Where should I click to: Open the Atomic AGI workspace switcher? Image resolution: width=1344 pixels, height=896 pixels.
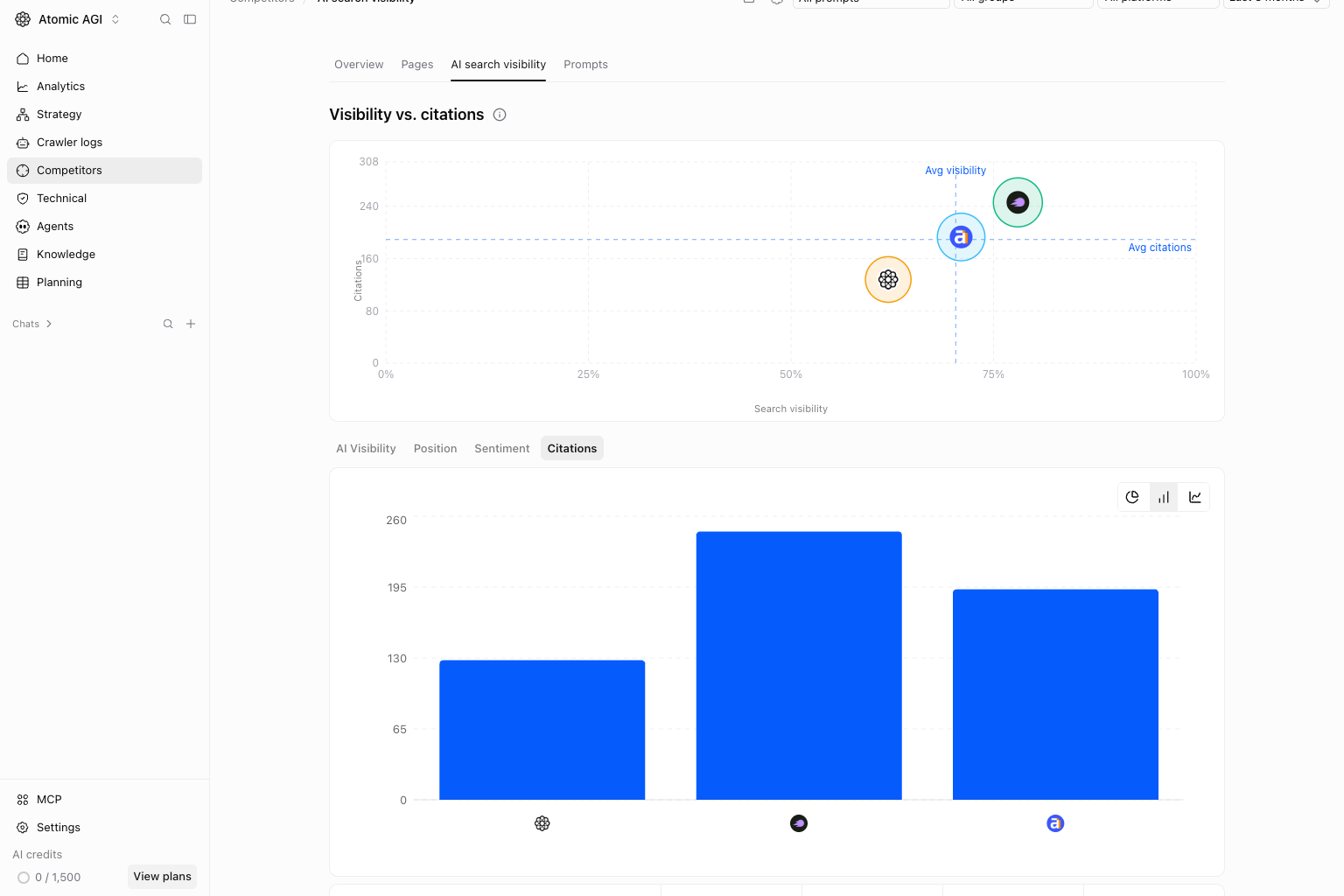tap(68, 19)
